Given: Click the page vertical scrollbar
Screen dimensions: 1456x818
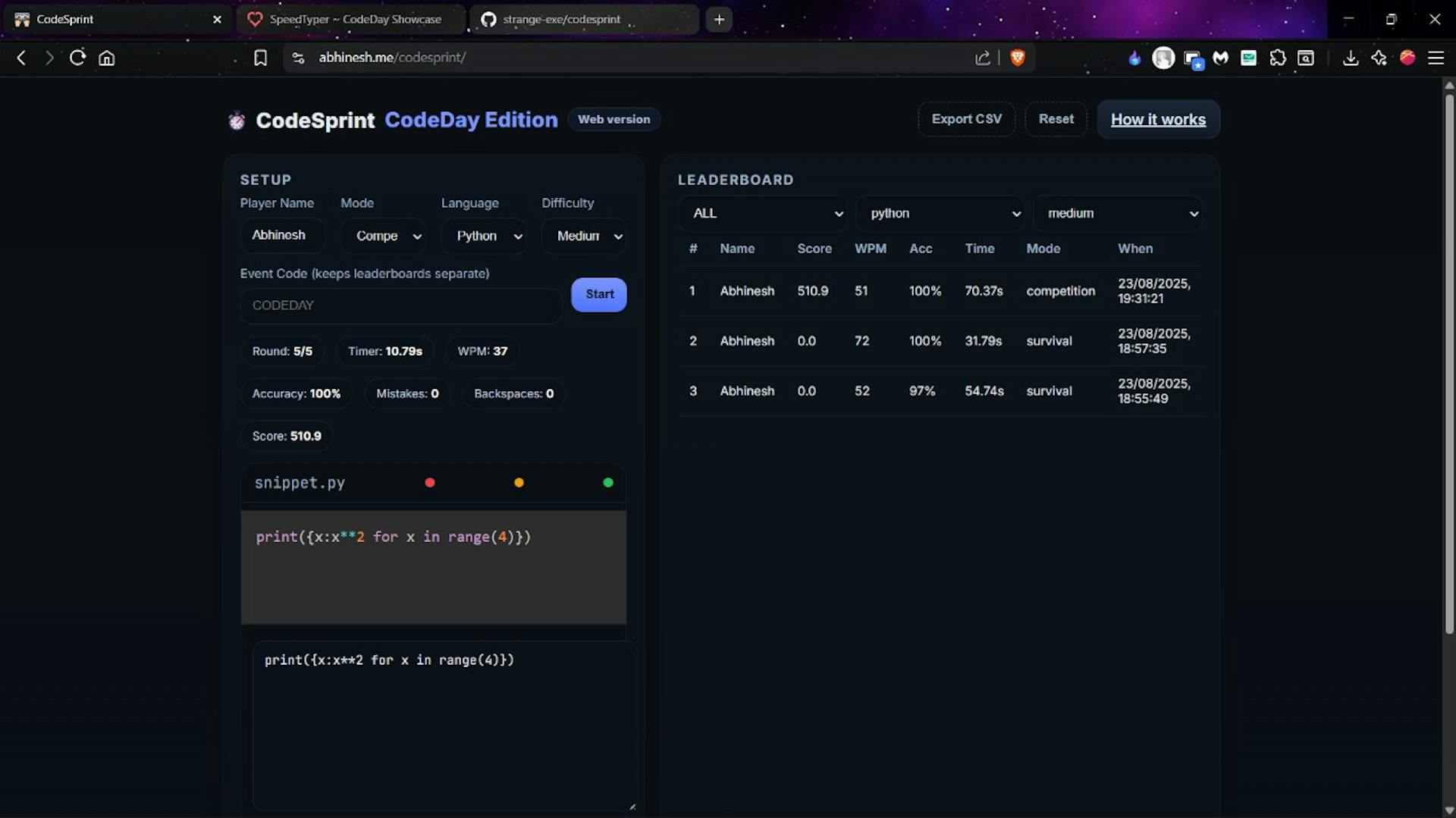Looking at the screenshot, I should click(1449, 364).
